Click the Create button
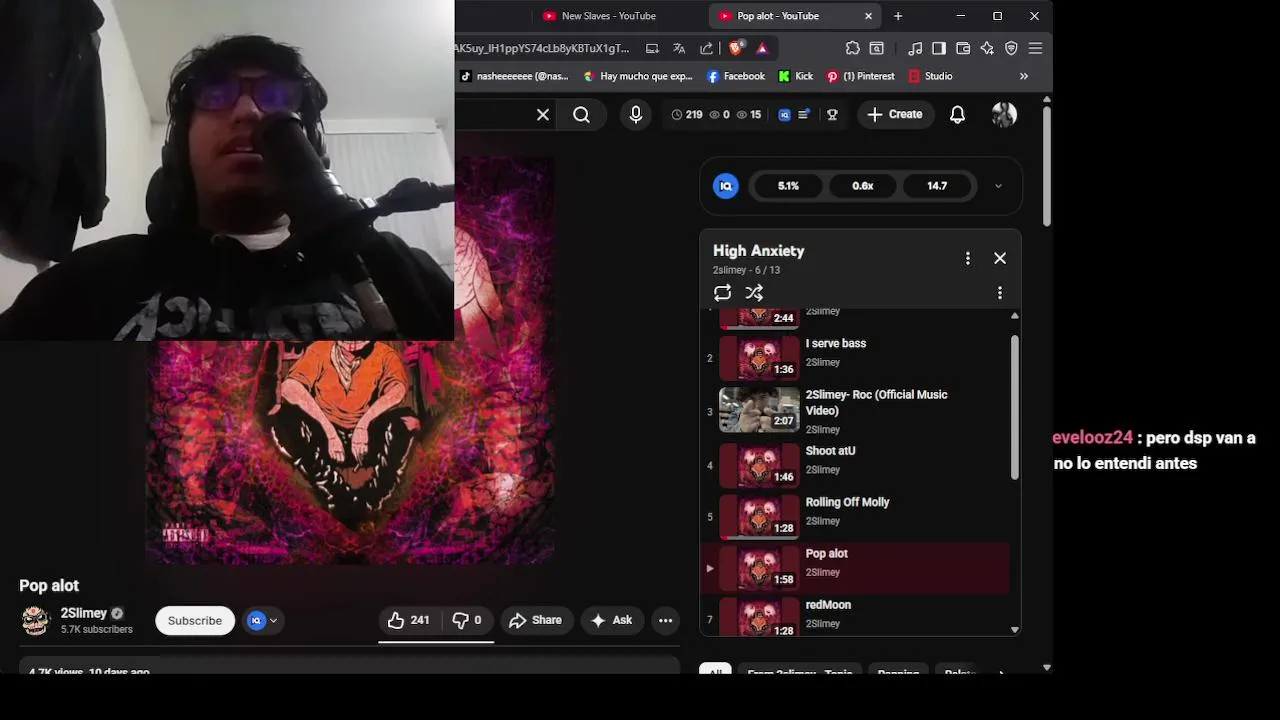This screenshot has width=1280, height=720. [x=895, y=115]
